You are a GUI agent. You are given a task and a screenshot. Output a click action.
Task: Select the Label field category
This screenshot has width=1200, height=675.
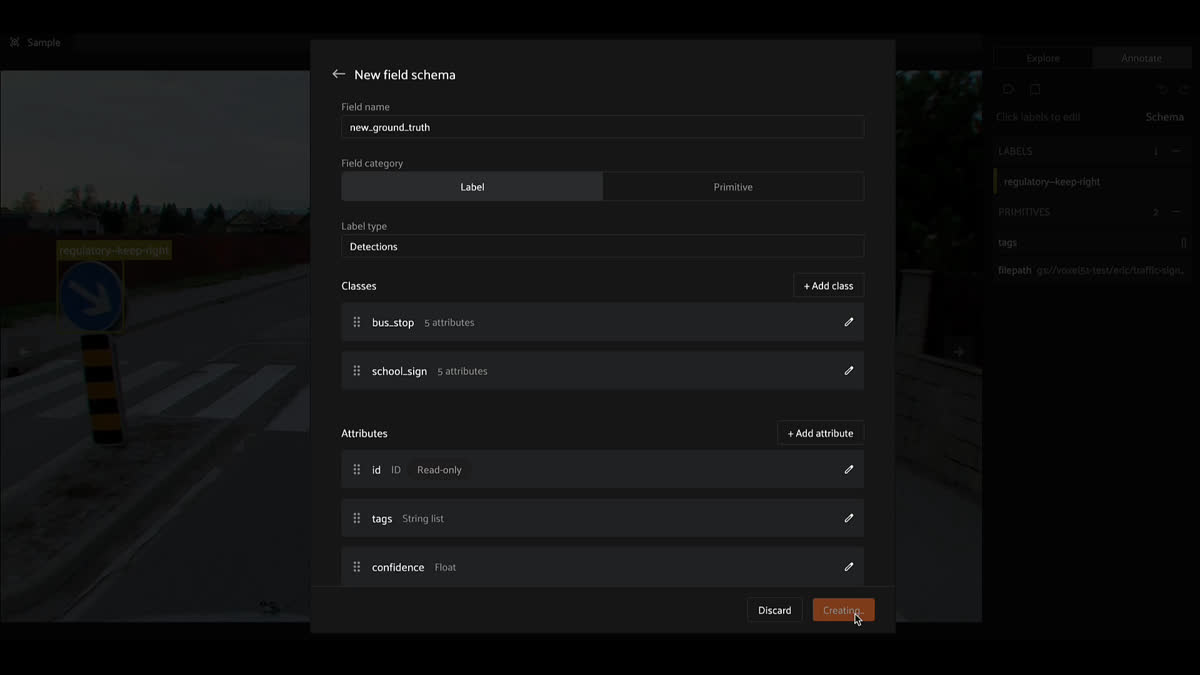472,187
